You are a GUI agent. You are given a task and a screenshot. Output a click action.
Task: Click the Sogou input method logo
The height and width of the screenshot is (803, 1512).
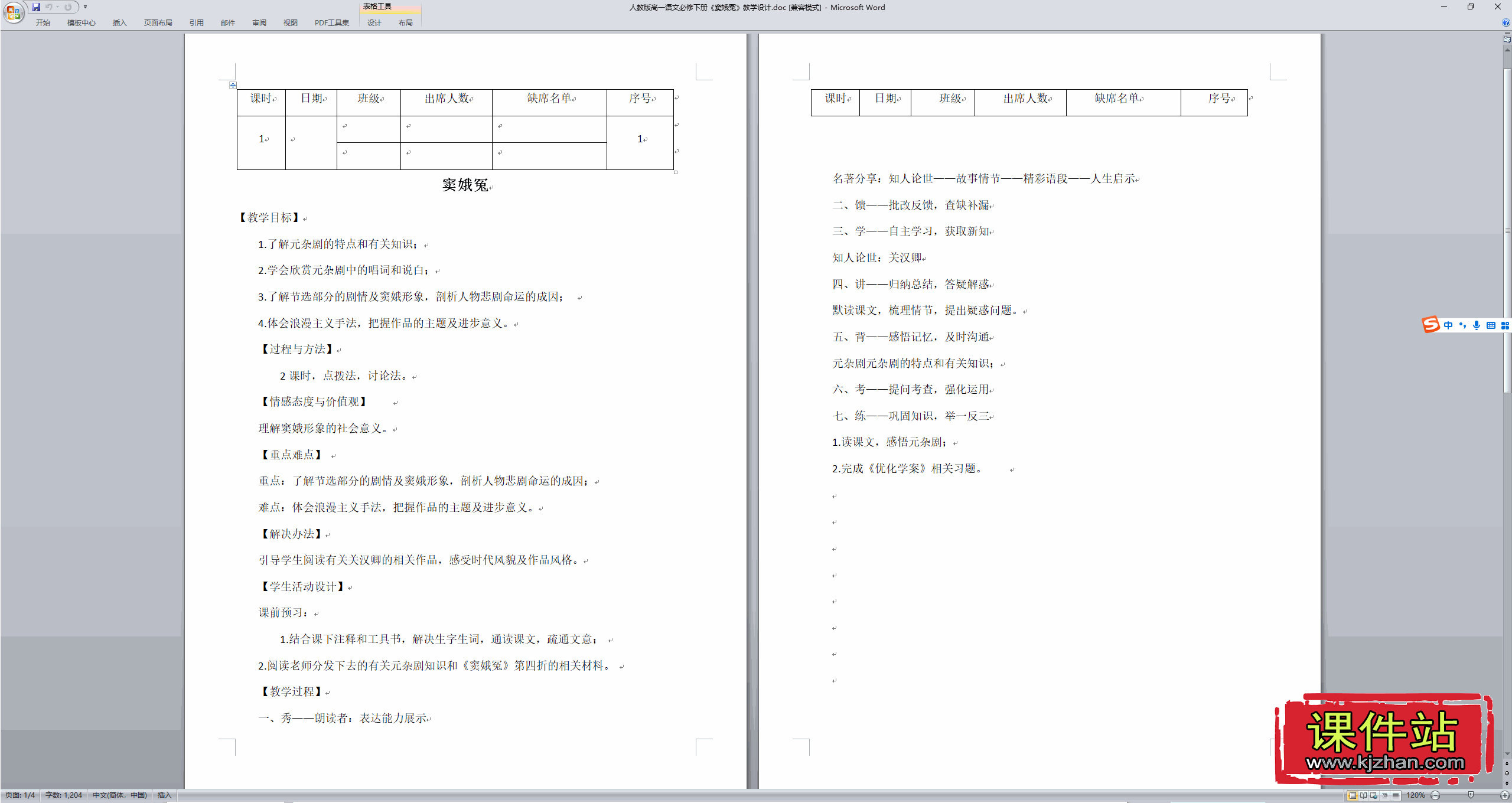pos(1430,325)
